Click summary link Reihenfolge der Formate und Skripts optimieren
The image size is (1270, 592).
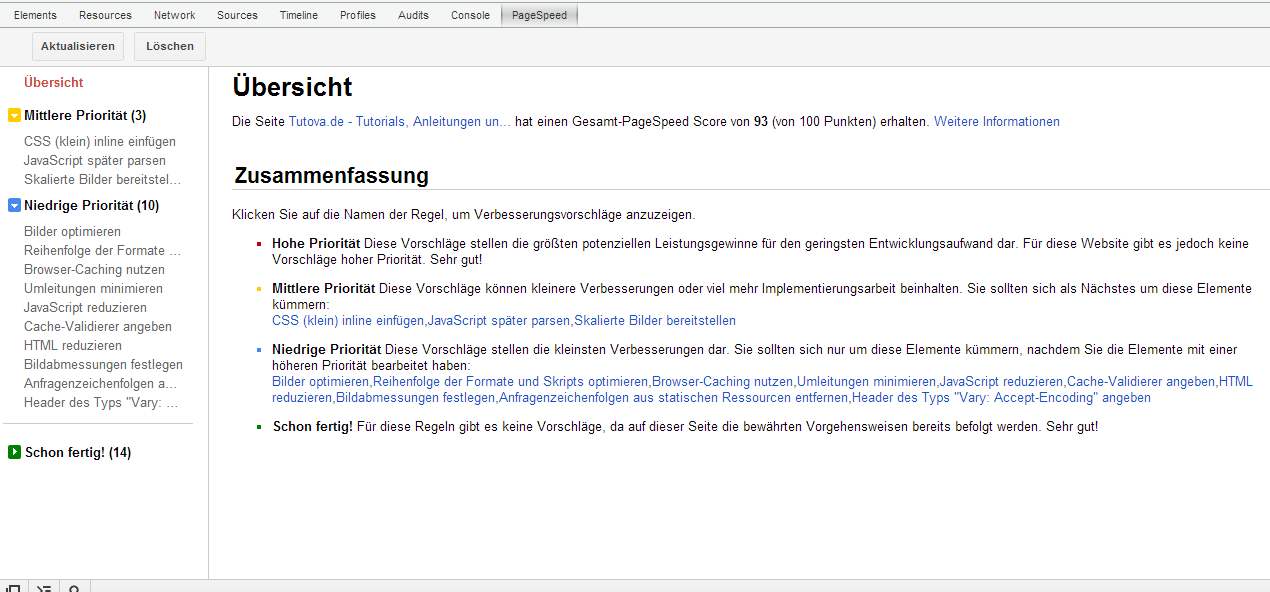click(x=510, y=381)
